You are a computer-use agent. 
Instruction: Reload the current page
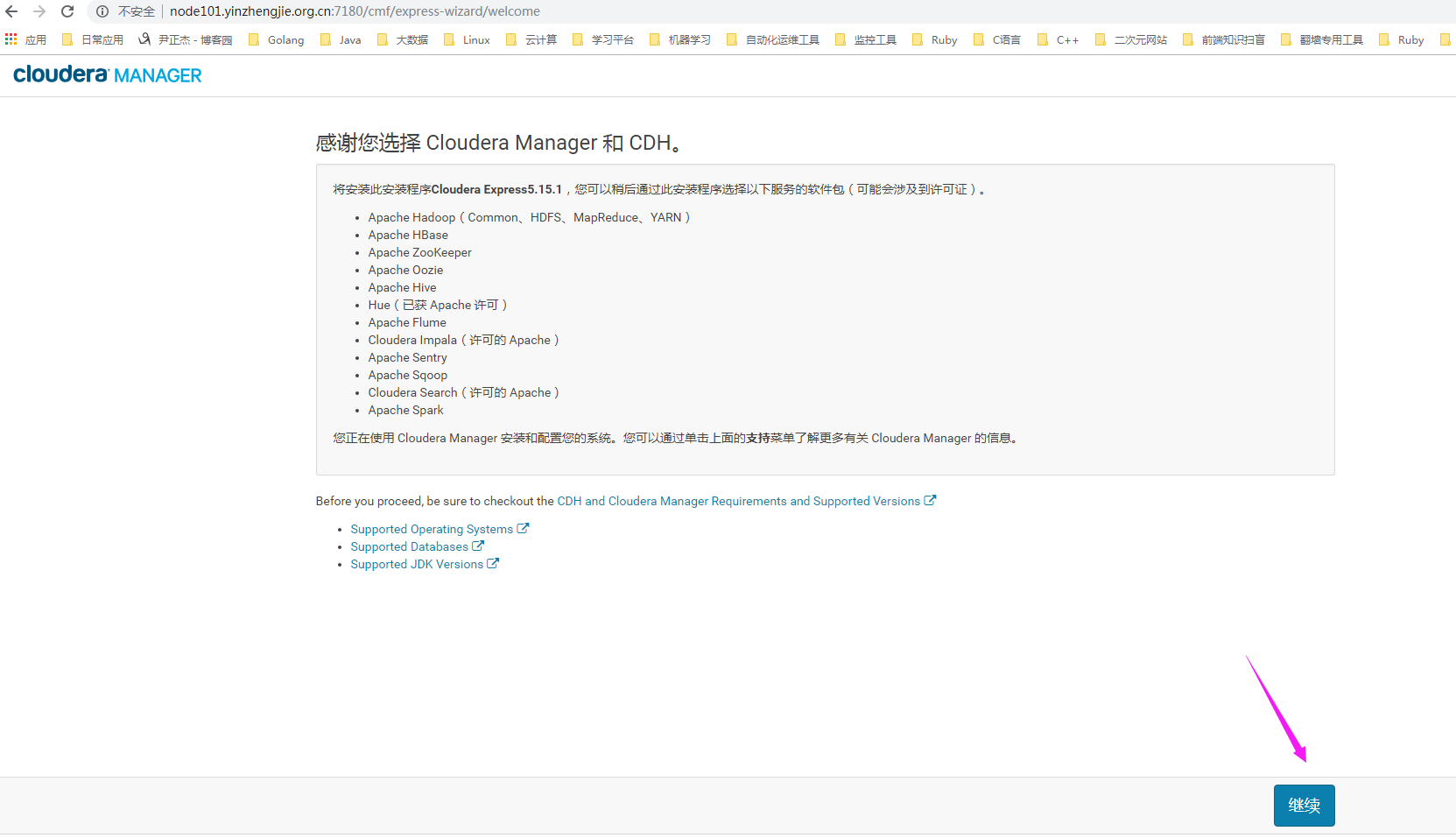point(67,11)
